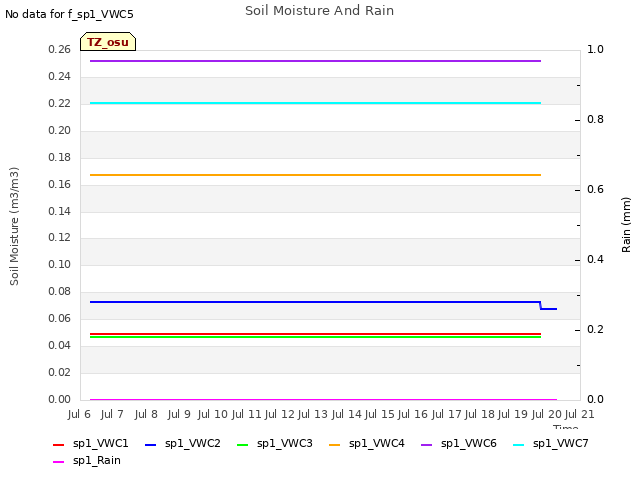The height and width of the screenshot is (480, 640).
Task: Click the 0.8 right axis tick label
Action: click(596, 119)
